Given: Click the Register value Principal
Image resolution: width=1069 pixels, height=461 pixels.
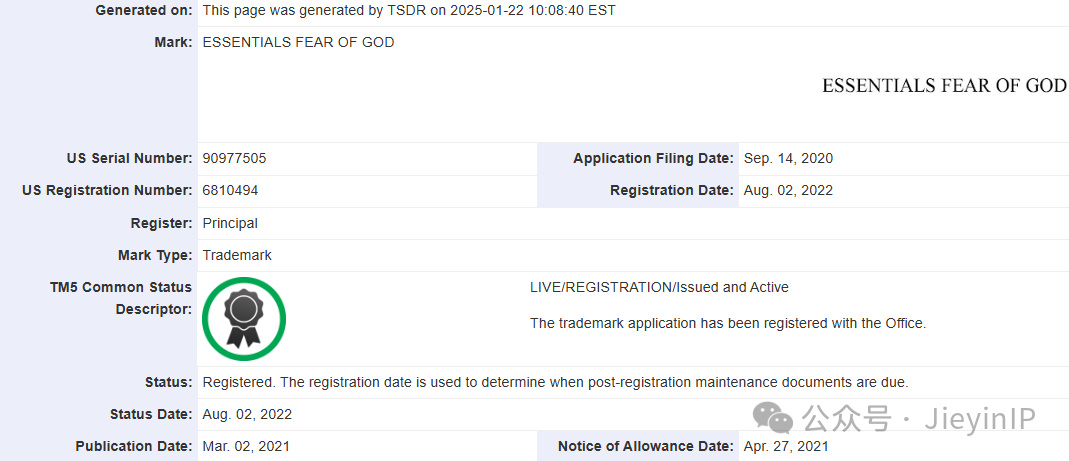Looking at the screenshot, I should 230,223.
